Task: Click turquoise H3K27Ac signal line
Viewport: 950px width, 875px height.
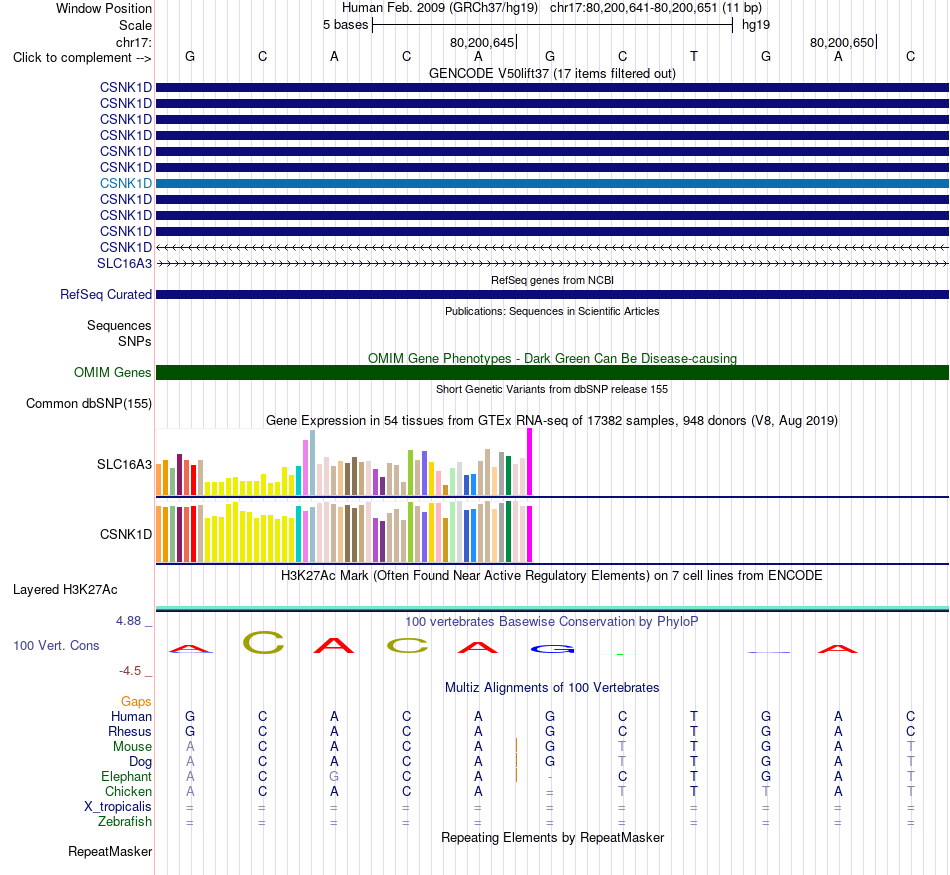Action: [552, 608]
